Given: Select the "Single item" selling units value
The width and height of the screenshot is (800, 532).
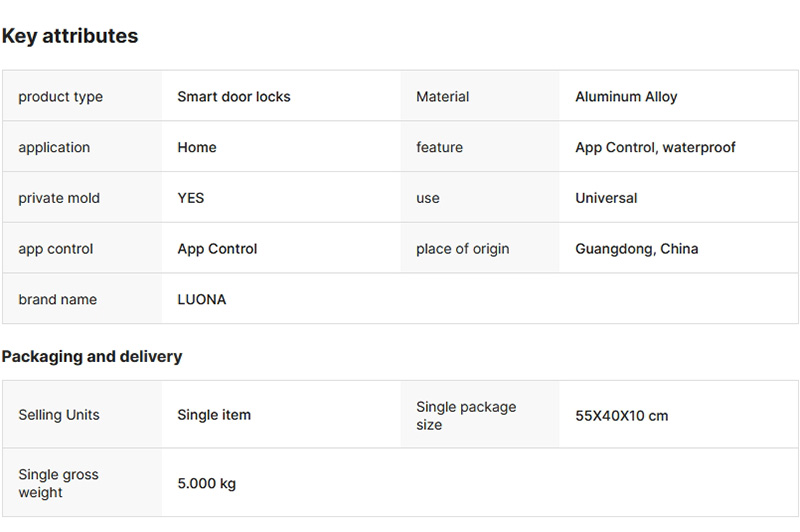Looking at the screenshot, I should (x=214, y=415).
